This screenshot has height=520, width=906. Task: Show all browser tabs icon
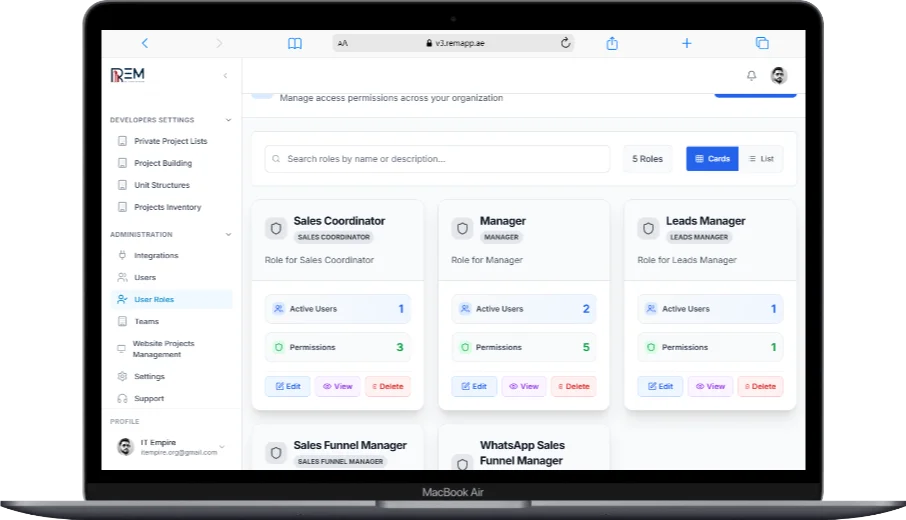pos(762,43)
